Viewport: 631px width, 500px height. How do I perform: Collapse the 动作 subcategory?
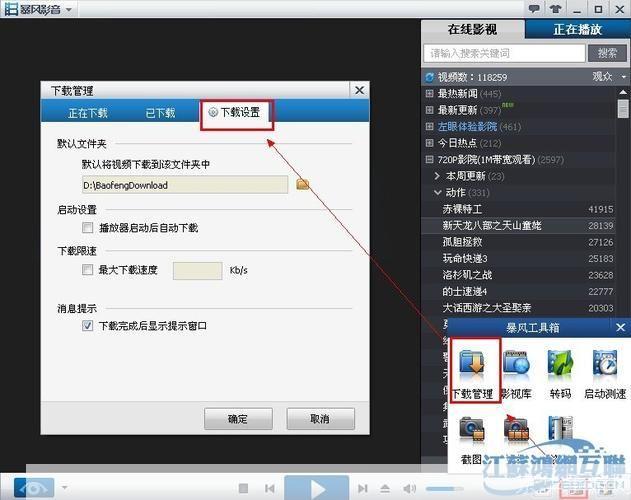(437, 192)
